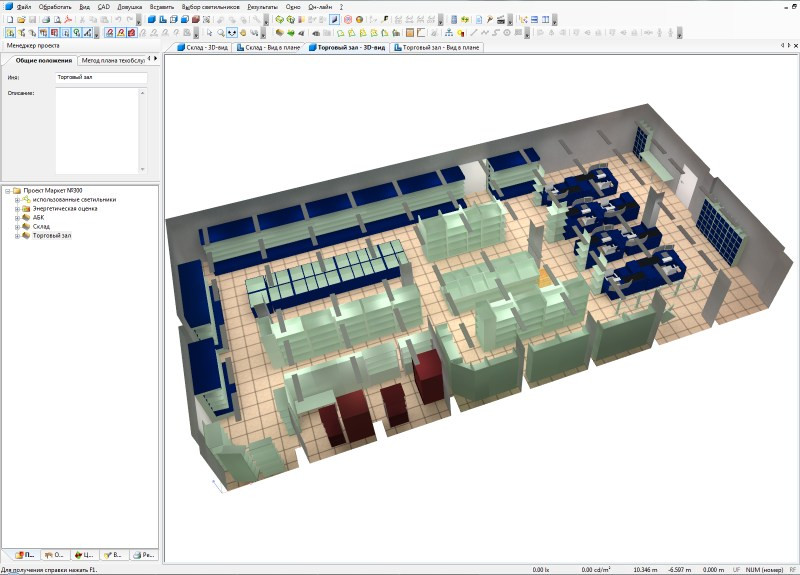This screenshot has height=575, width=800.
Task: Toggle the first yellow selection filter icon
Action: [x=10, y=32]
